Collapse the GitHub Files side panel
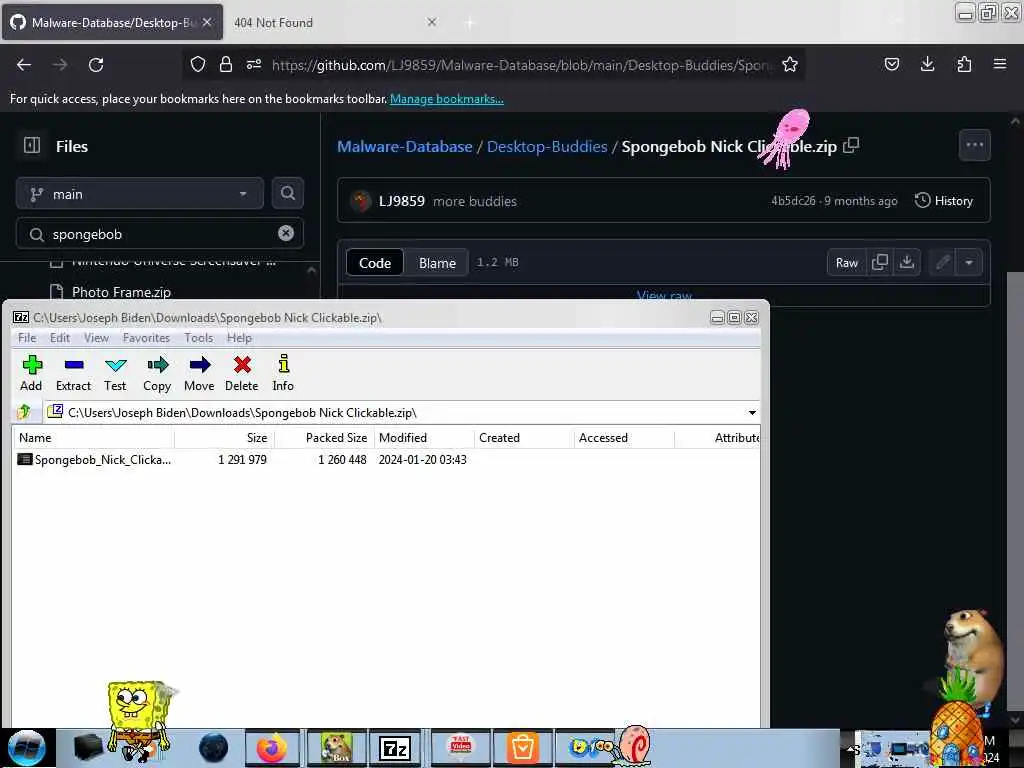1024x768 pixels. [32, 146]
